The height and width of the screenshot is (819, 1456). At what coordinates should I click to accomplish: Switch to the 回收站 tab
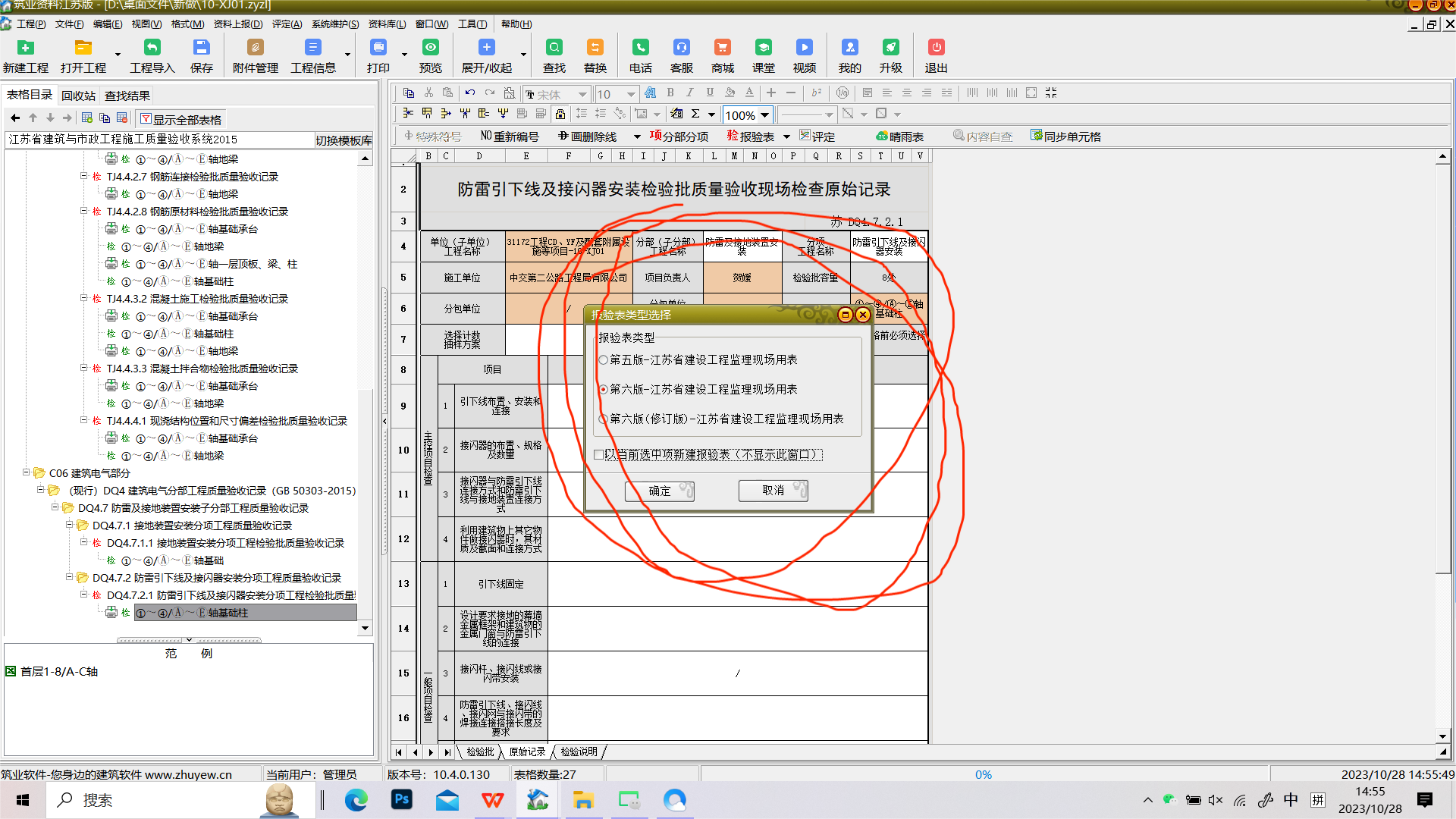pyautogui.click(x=79, y=96)
